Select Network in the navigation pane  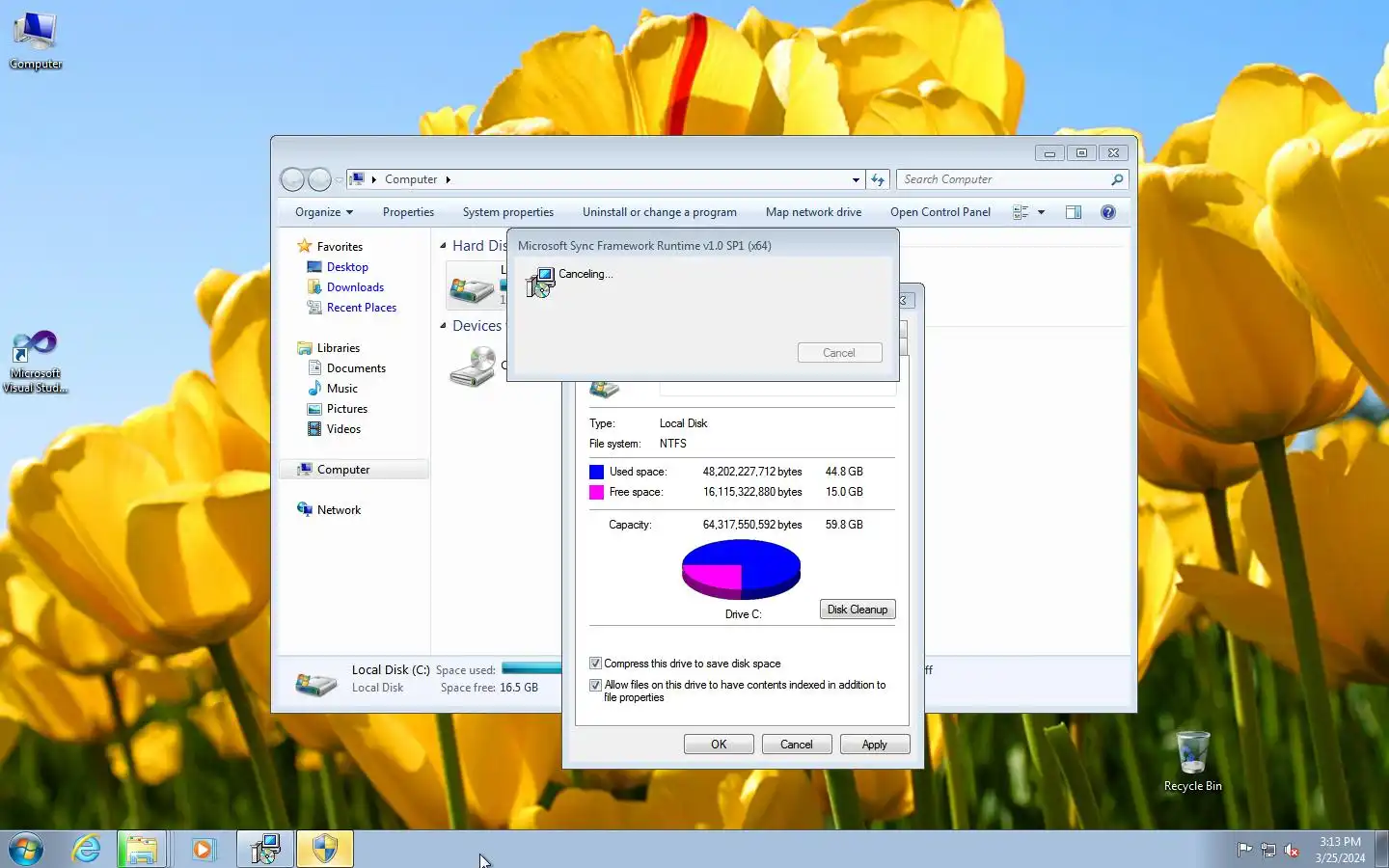tap(339, 510)
